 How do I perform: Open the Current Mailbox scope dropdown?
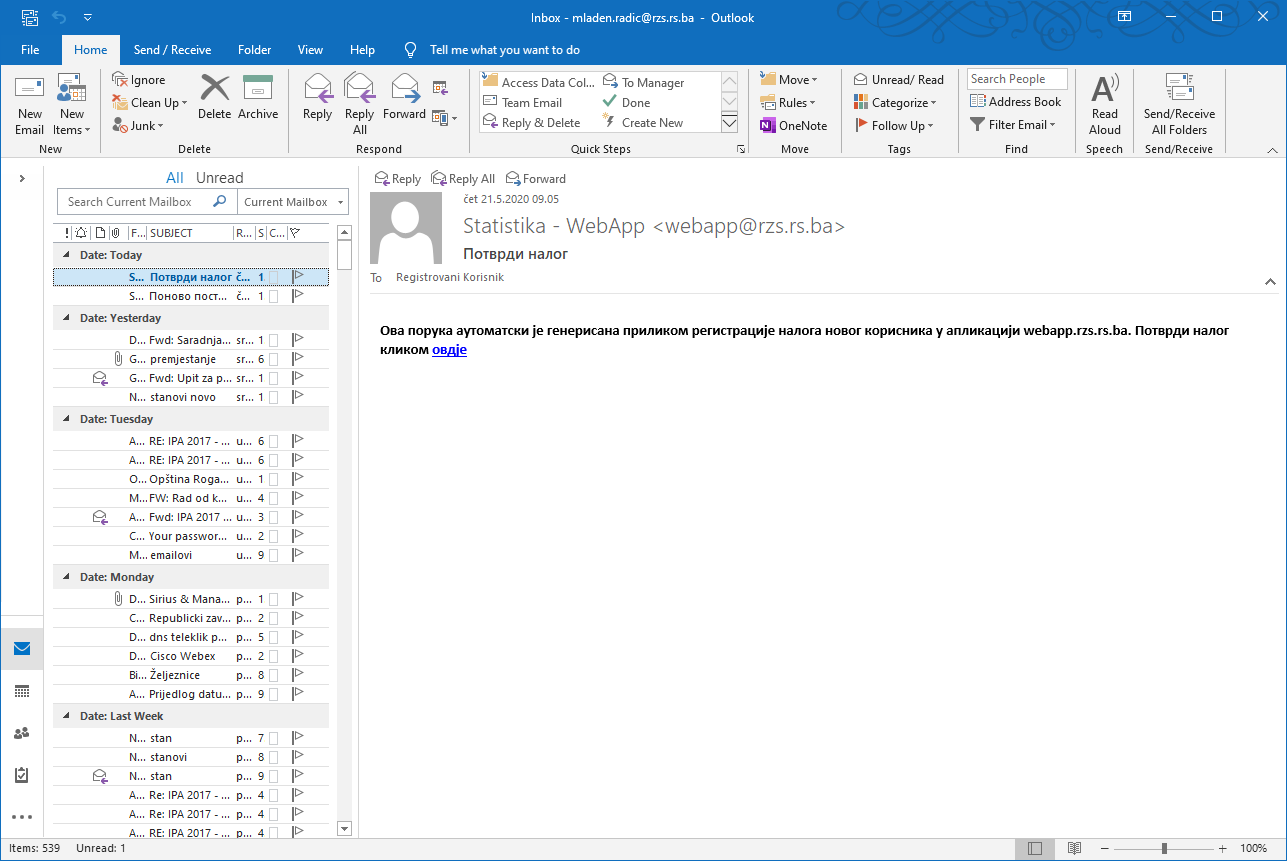(294, 202)
